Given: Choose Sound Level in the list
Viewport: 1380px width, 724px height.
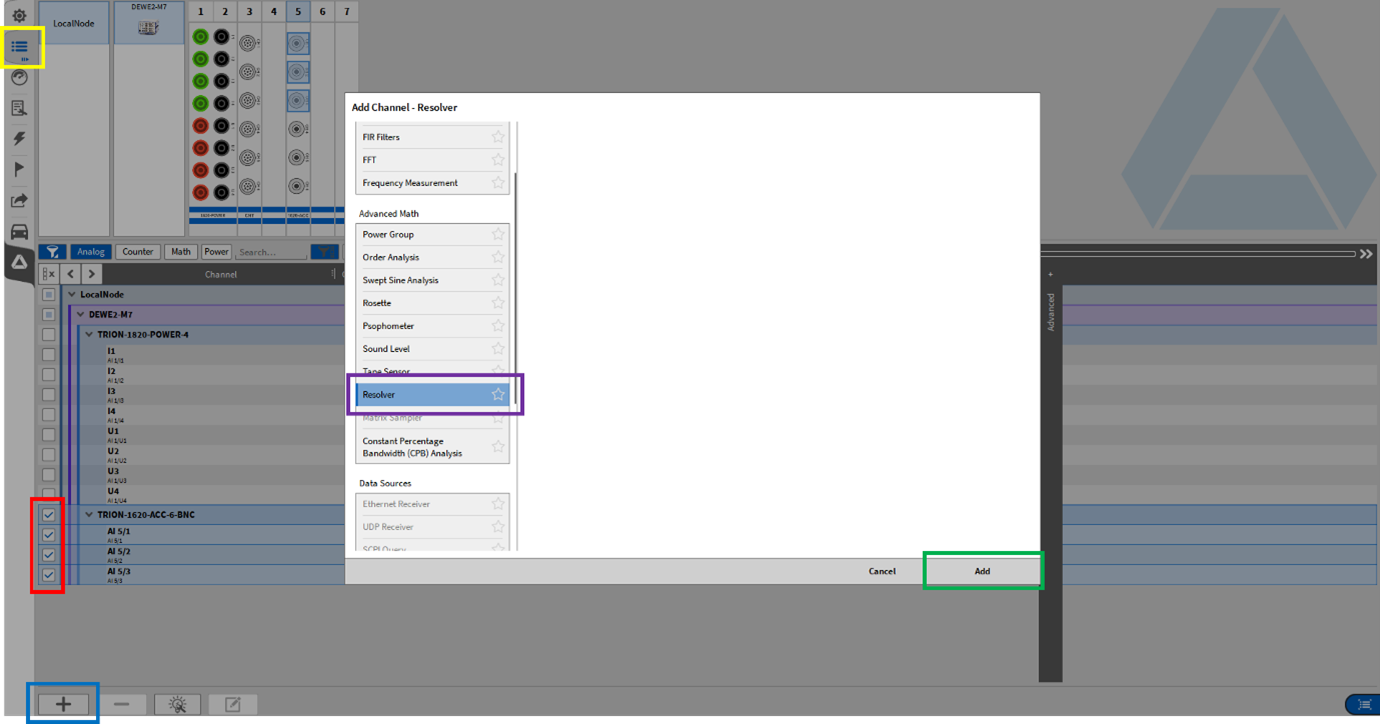Looking at the screenshot, I should [432, 349].
